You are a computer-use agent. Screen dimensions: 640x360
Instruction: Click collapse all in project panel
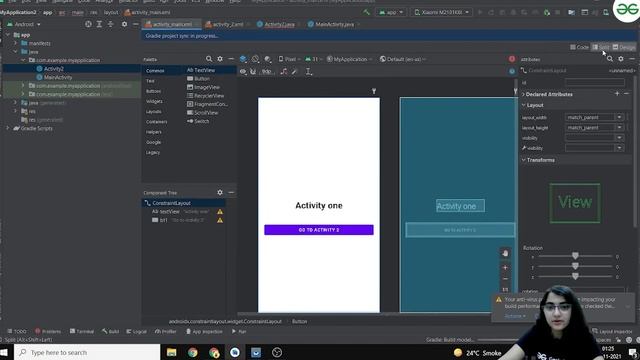click(x=111, y=24)
